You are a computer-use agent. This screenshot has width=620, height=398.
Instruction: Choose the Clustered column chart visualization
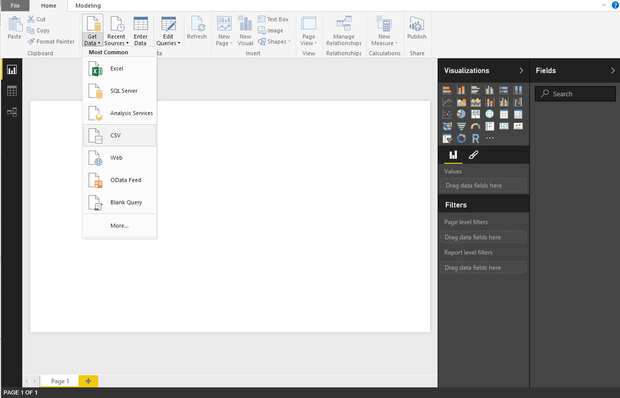pos(490,90)
